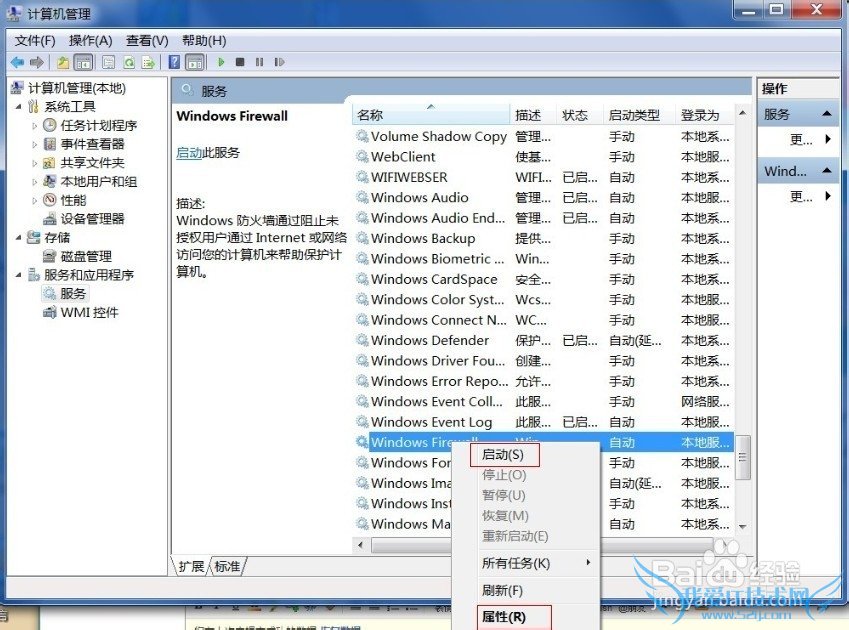849x630 pixels.
Task: Choose 刷新(F) in the context menu
Action: (502, 590)
